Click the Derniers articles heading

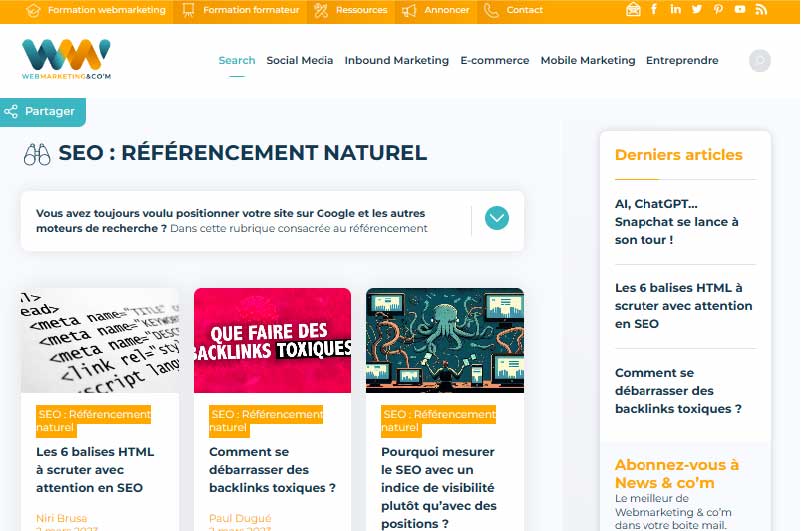tap(678, 155)
